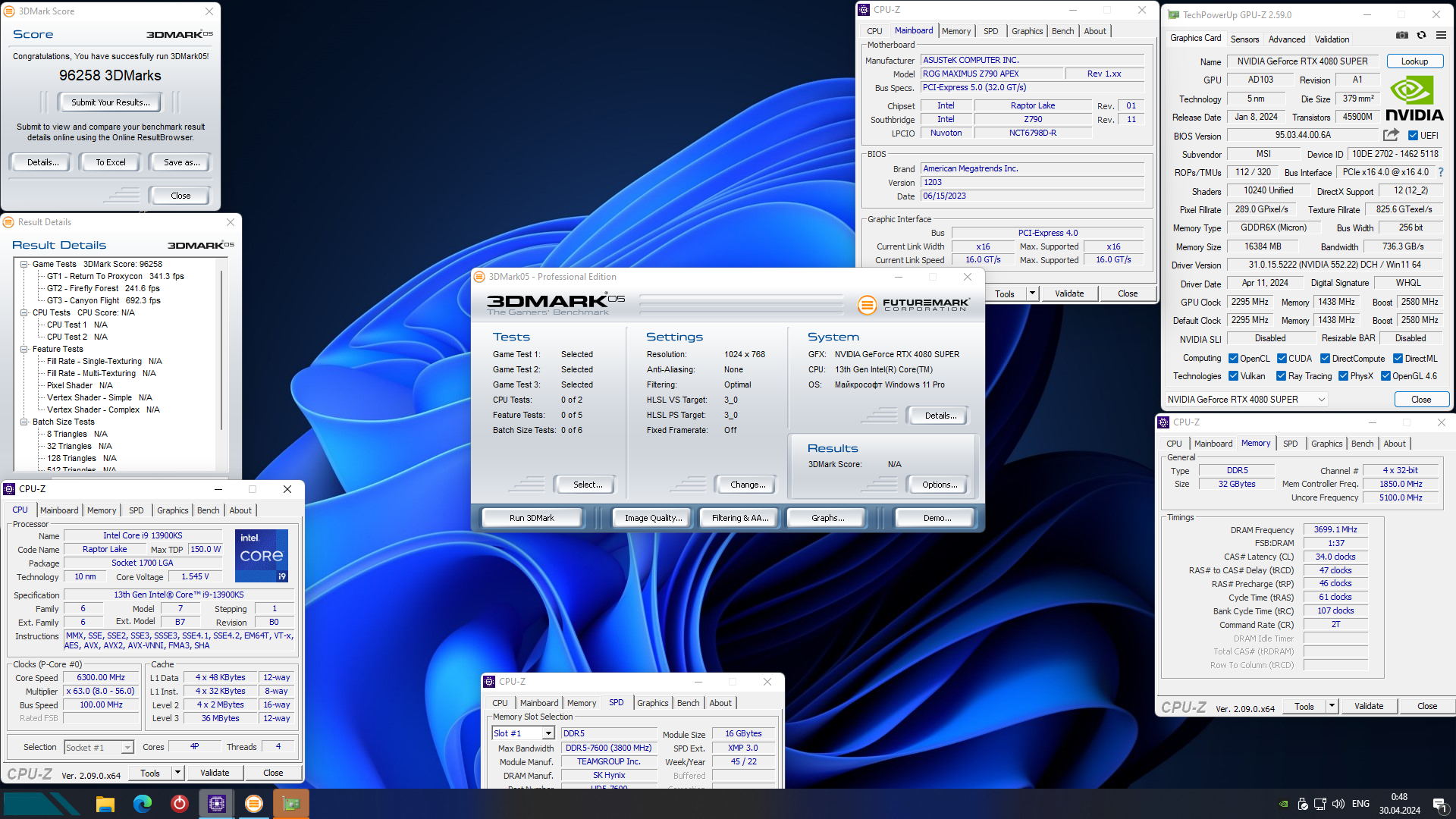Image resolution: width=1456 pixels, height=819 pixels.
Task: Click the red power icon in taskbar
Action: coord(179,804)
